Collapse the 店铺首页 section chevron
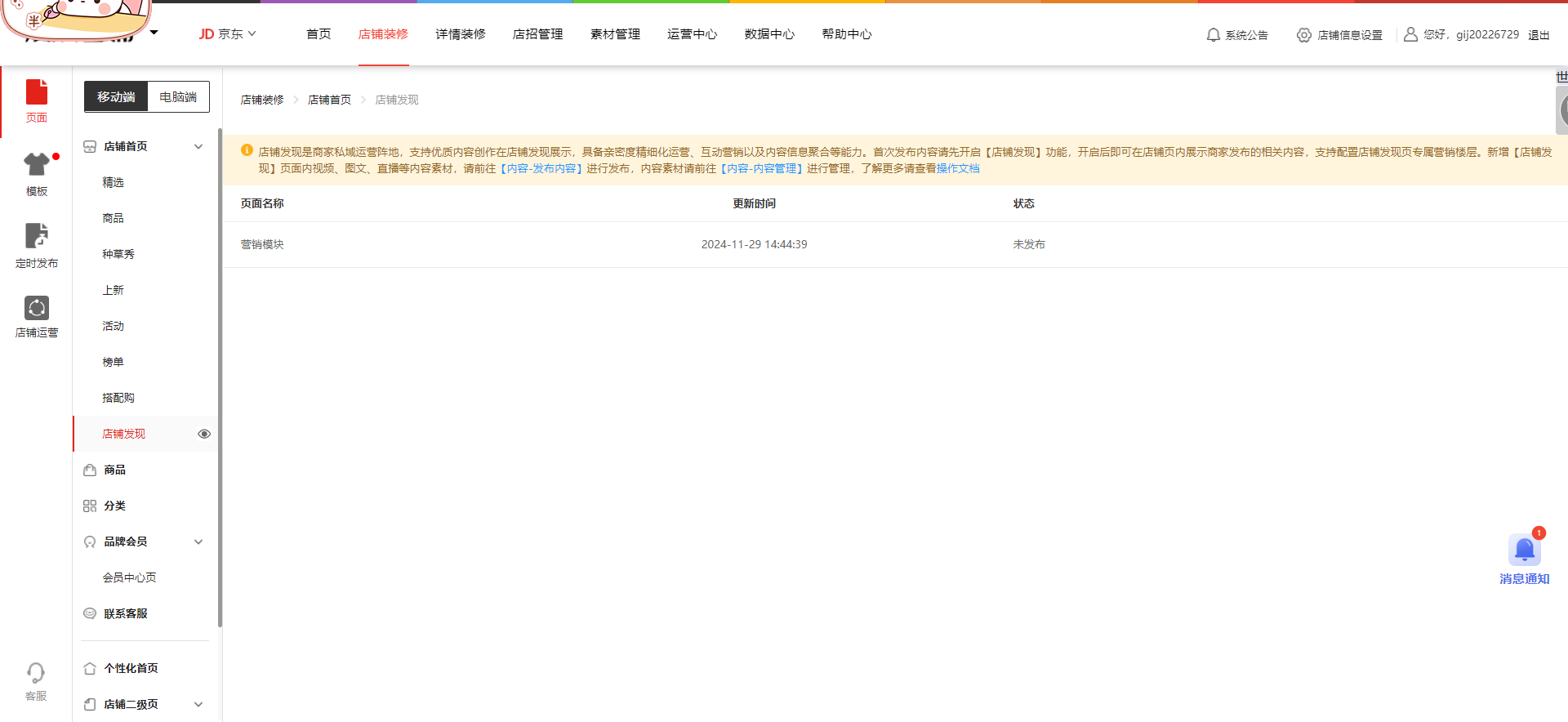The height and width of the screenshot is (722, 1568). pyautogui.click(x=198, y=147)
